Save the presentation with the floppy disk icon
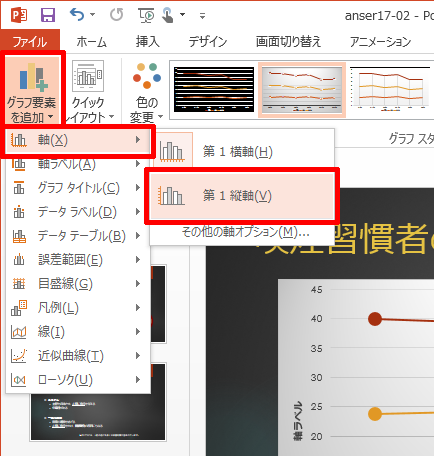 point(48,15)
